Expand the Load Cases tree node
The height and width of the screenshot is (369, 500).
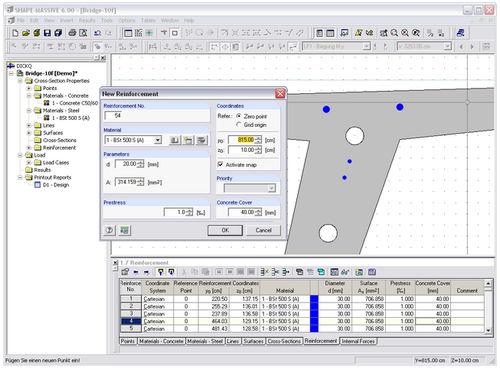pos(29,162)
